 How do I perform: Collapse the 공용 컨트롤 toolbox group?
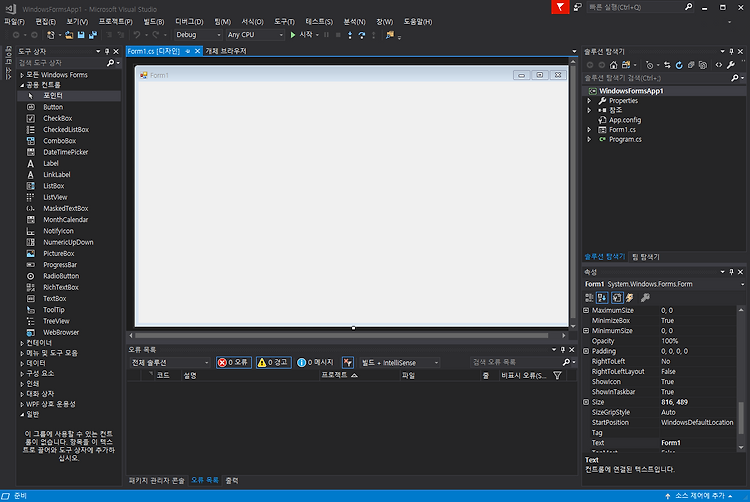tap(22, 85)
